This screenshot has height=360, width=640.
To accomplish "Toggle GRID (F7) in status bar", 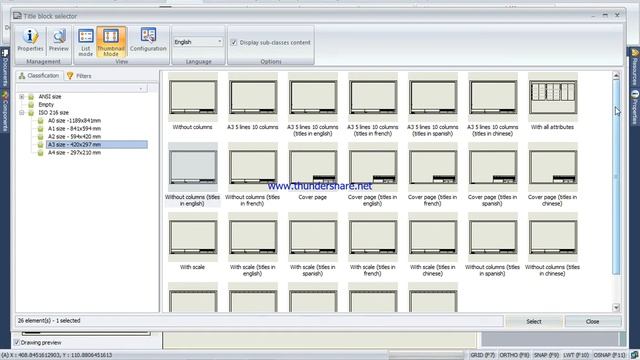I will tap(482, 355).
